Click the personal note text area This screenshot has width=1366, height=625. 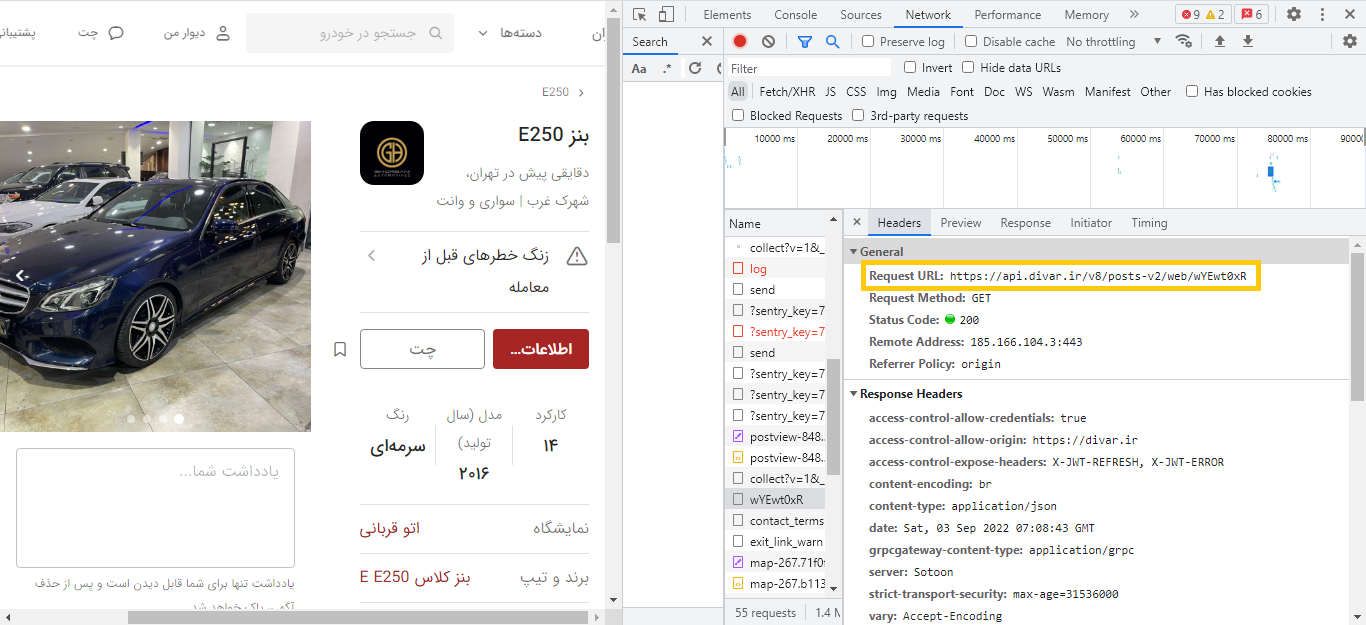click(x=155, y=508)
